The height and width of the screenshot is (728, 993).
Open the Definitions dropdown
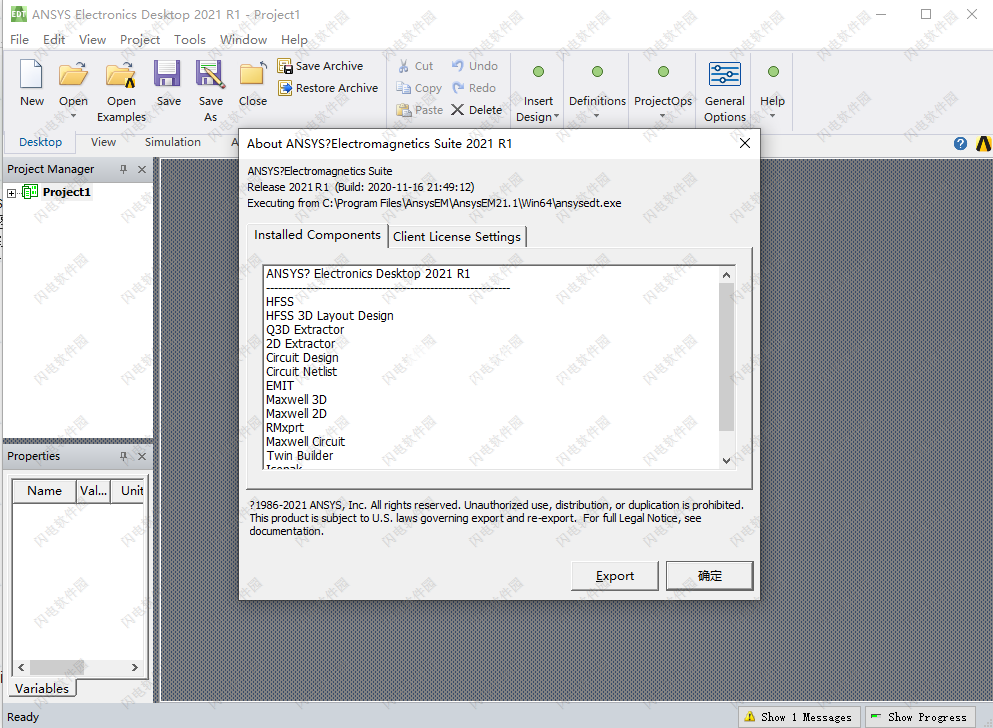click(x=597, y=116)
